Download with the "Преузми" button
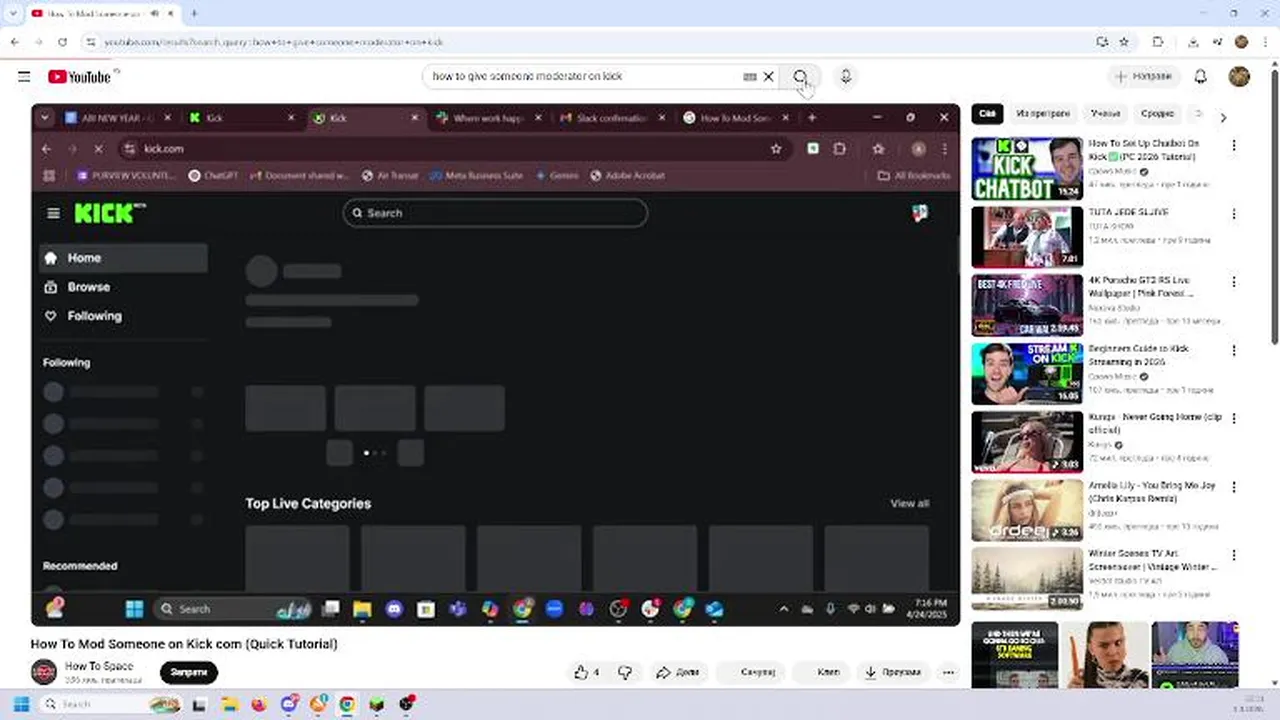 tap(894, 672)
